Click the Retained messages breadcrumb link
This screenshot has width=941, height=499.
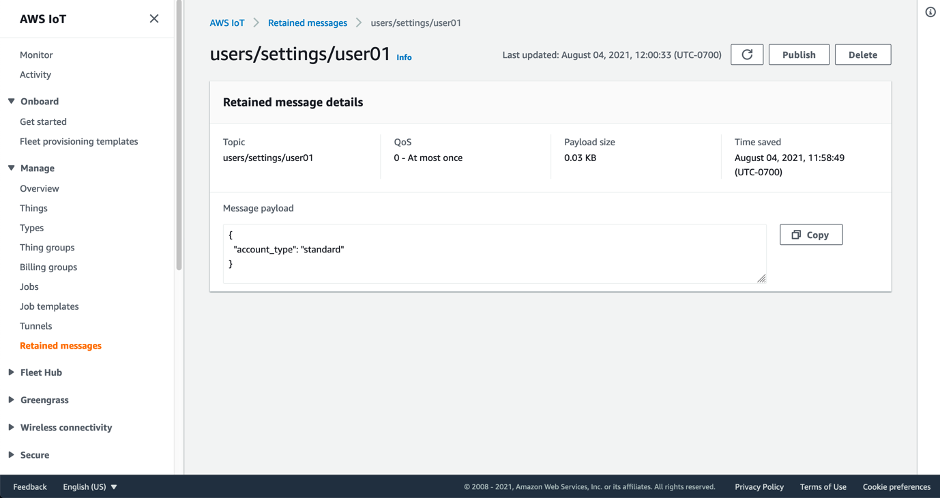click(x=307, y=23)
